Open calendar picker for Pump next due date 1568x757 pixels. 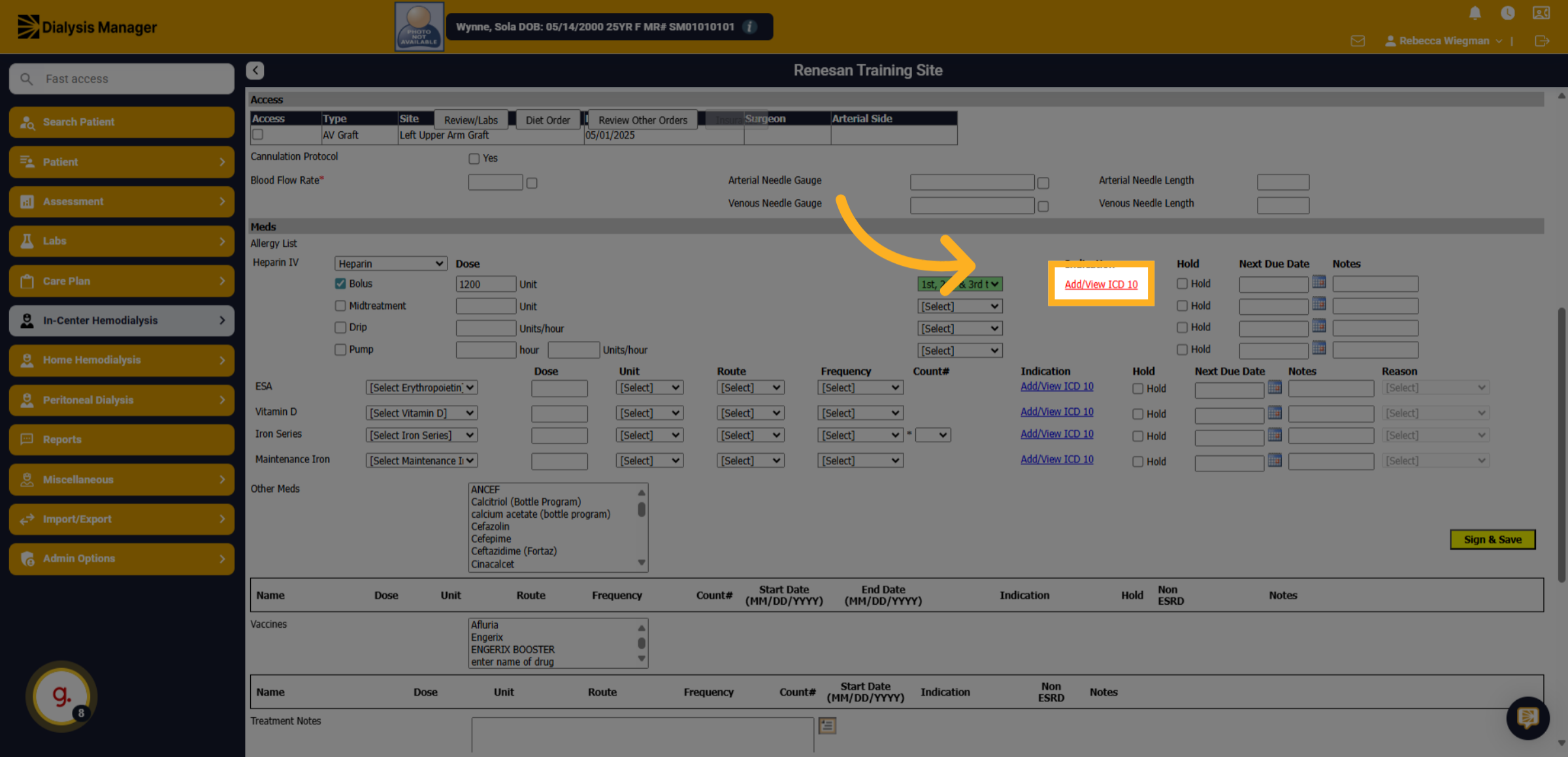1319,348
